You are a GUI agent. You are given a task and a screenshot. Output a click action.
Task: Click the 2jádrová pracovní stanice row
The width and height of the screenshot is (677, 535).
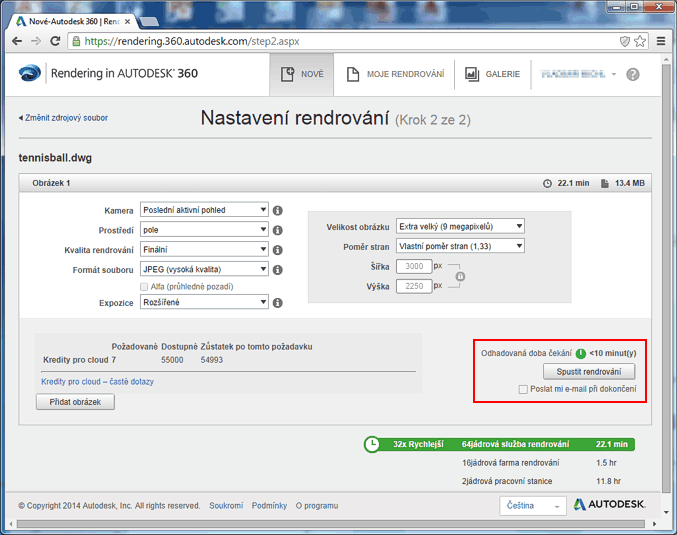541,481
